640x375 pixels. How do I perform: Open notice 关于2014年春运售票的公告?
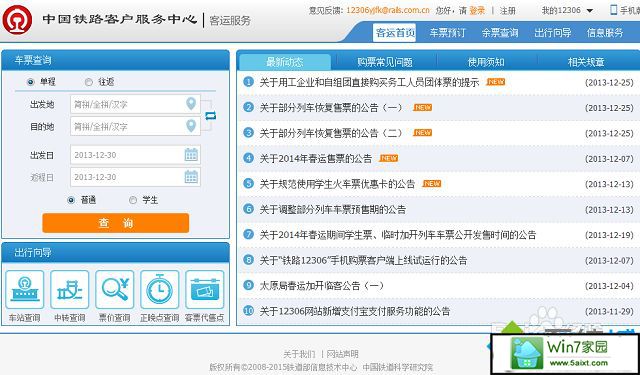pos(316,158)
